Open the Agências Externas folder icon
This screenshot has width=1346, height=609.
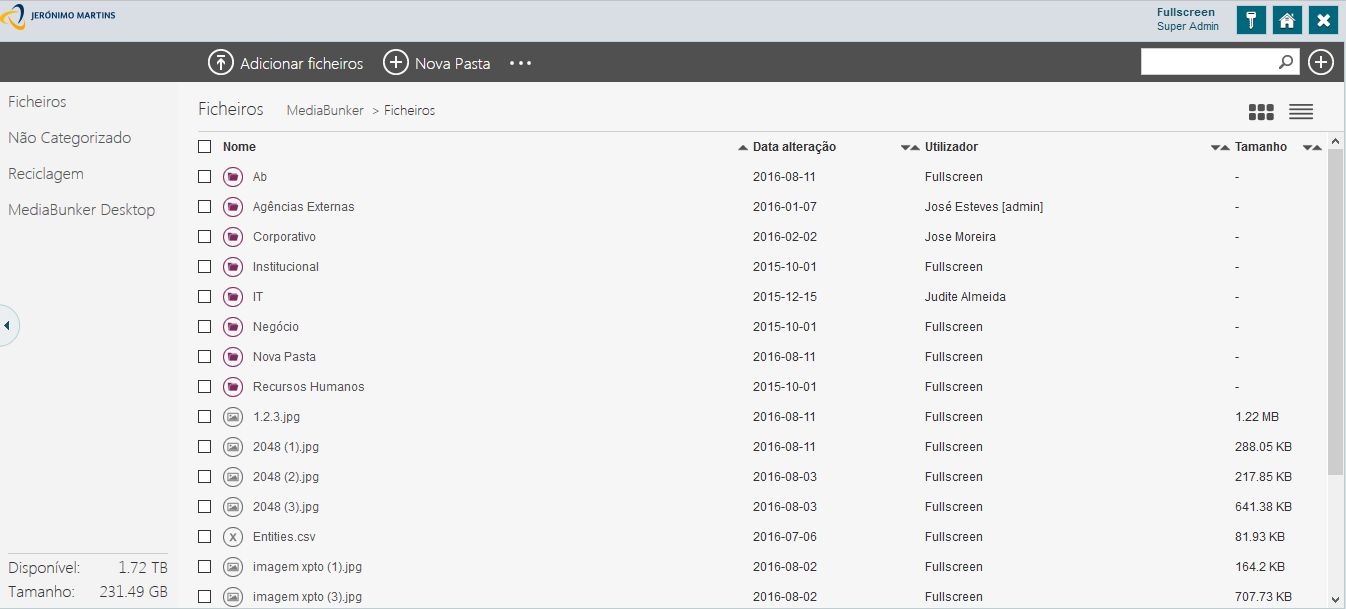[233, 207]
